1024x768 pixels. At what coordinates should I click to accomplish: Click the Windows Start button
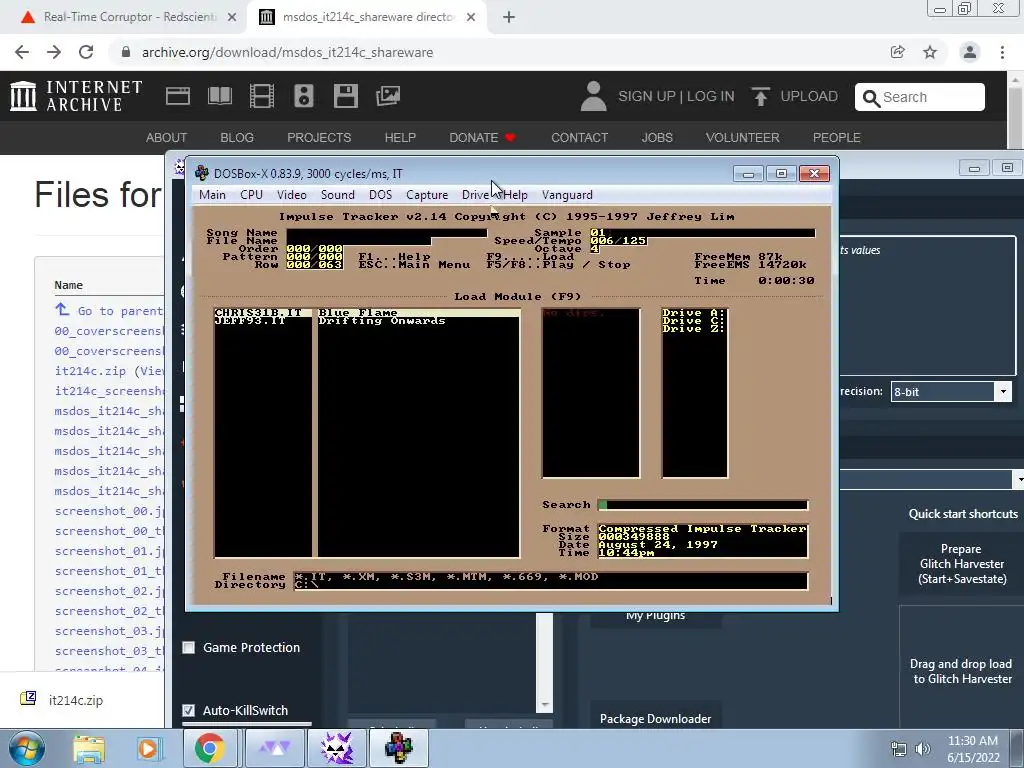pyautogui.click(x=26, y=748)
